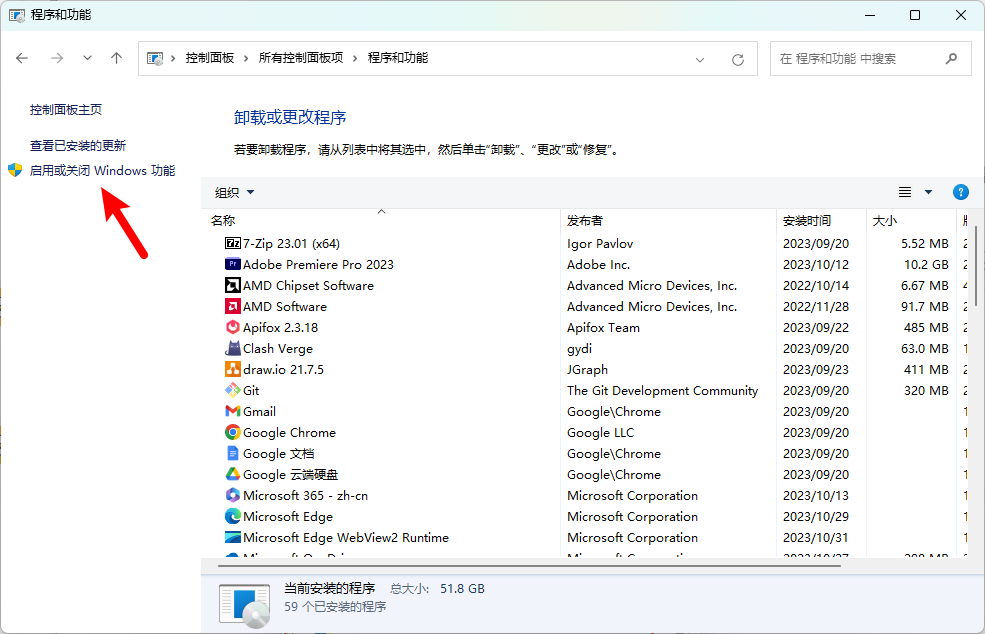Viewport: 985px width, 634px height.
Task: Click publisher JGraph
Action: click(x=587, y=369)
